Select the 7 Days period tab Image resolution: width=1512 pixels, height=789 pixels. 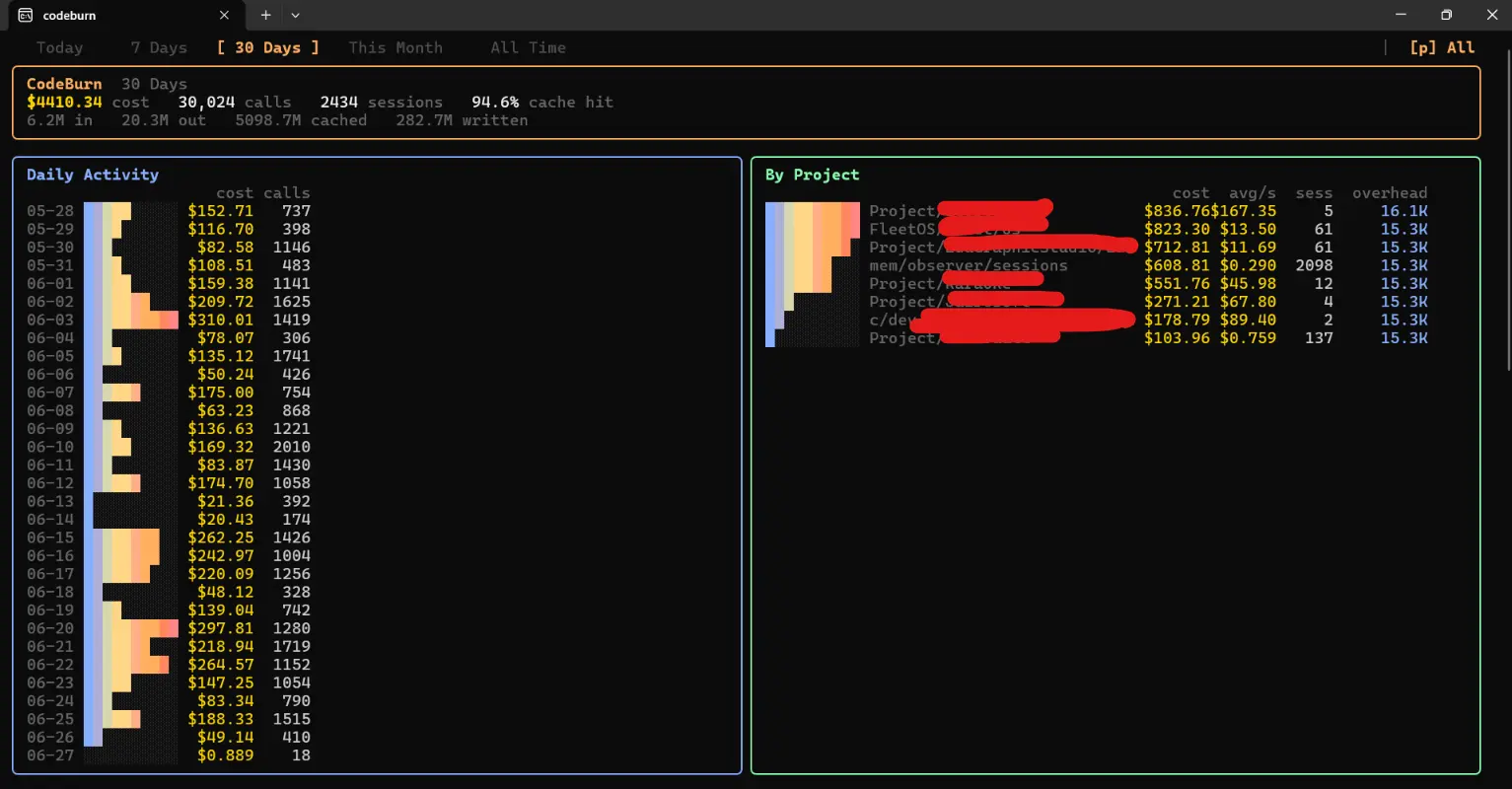159,47
